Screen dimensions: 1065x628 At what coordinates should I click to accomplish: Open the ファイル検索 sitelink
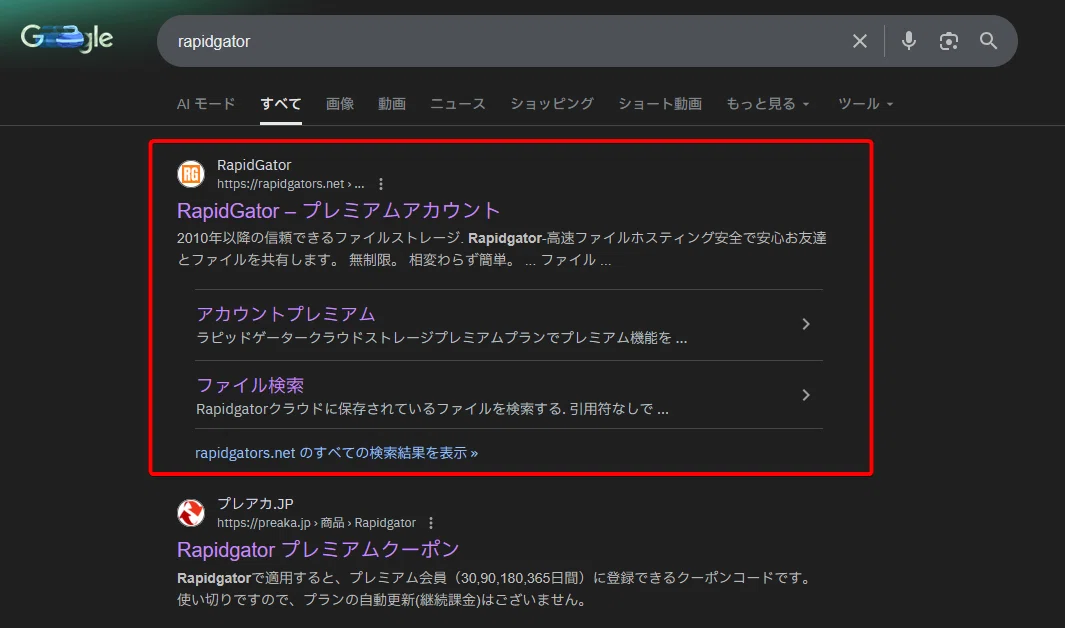(x=250, y=385)
